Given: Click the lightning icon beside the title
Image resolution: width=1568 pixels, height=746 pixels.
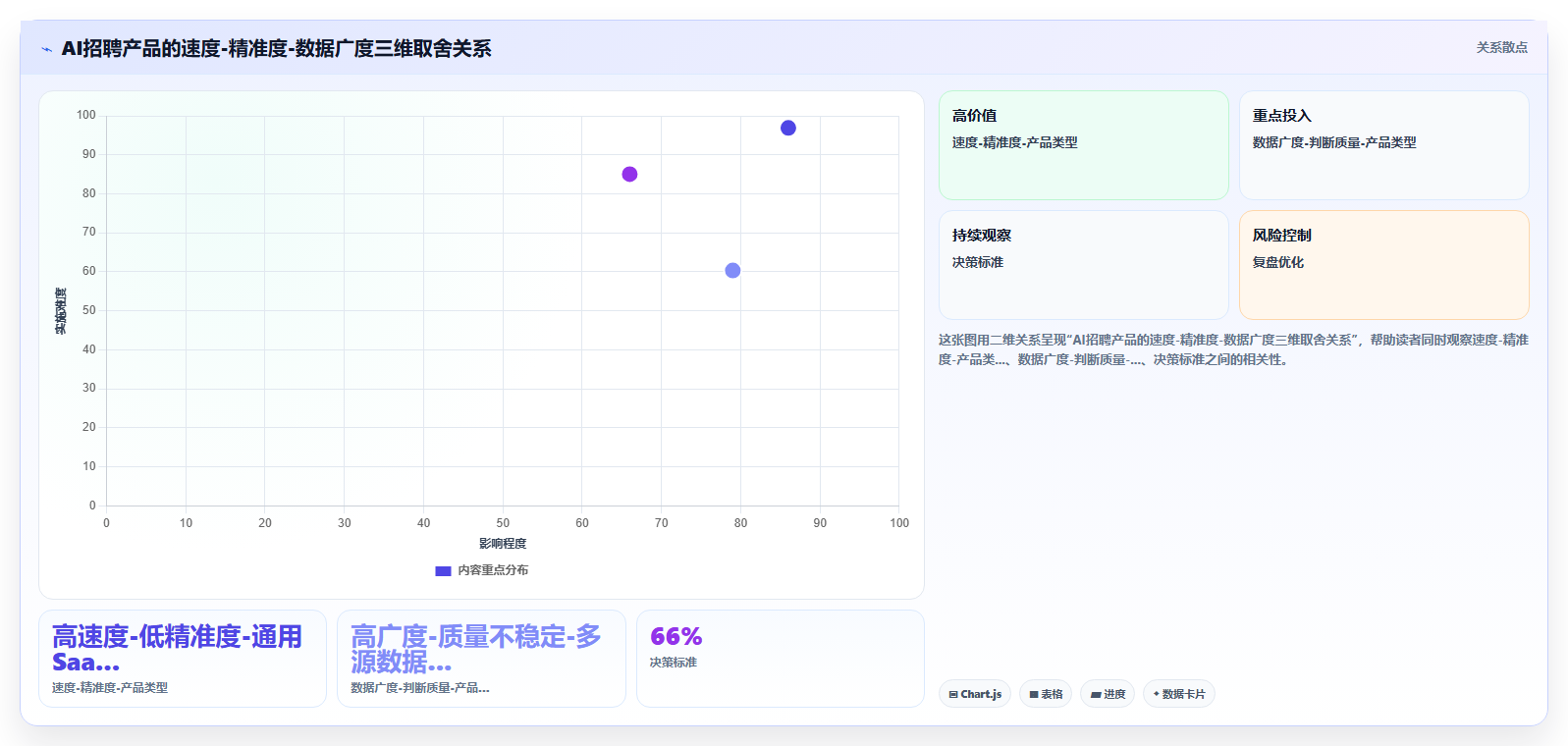Looking at the screenshot, I should click(x=46, y=49).
